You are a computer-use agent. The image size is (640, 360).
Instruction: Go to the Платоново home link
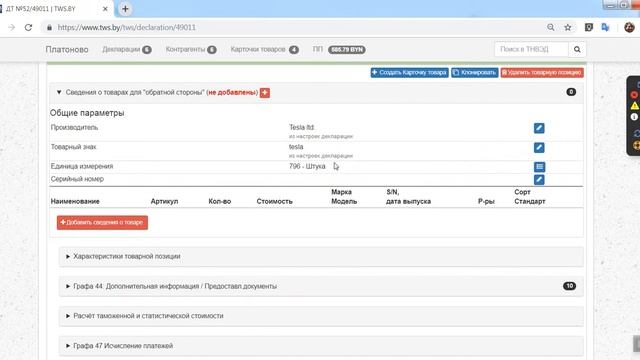coord(67,49)
